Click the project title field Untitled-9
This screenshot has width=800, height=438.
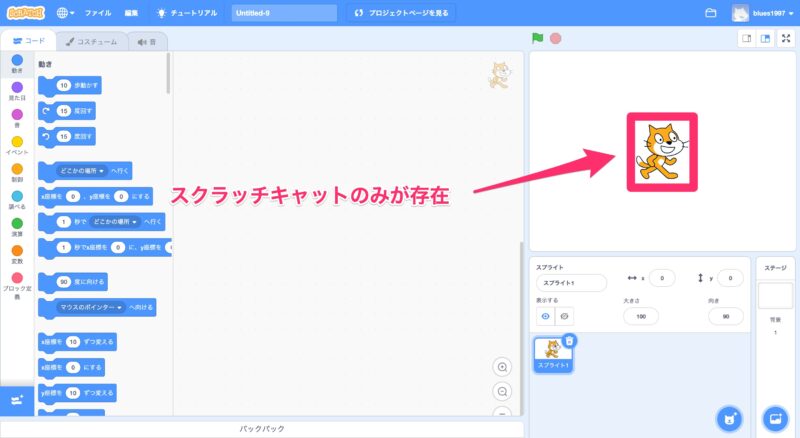click(282, 13)
